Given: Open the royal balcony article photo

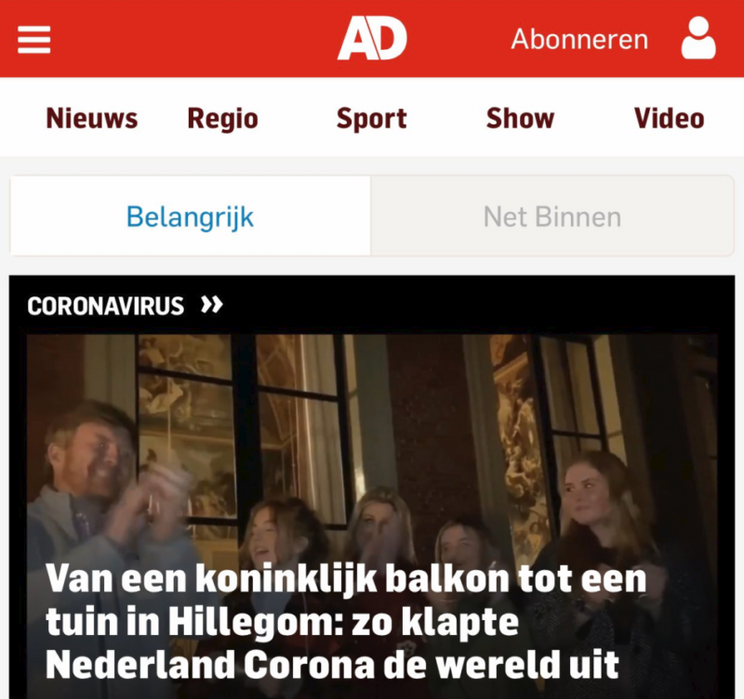Looking at the screenshot, I should [x=372, y=516].
